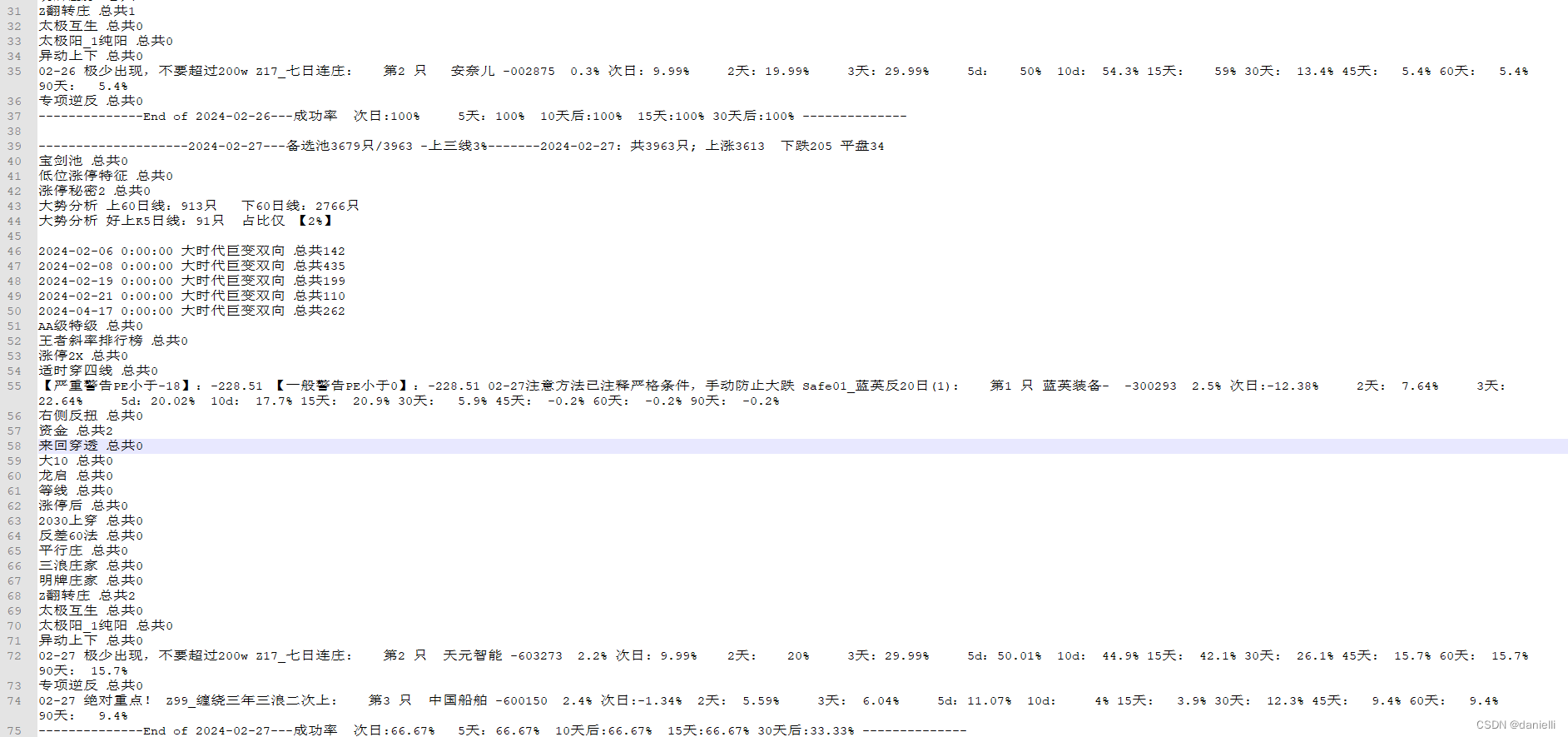Screen dimensions: 1568x737
Task: Select the line '2030上穿 总共0'
Action: [91, 520]
